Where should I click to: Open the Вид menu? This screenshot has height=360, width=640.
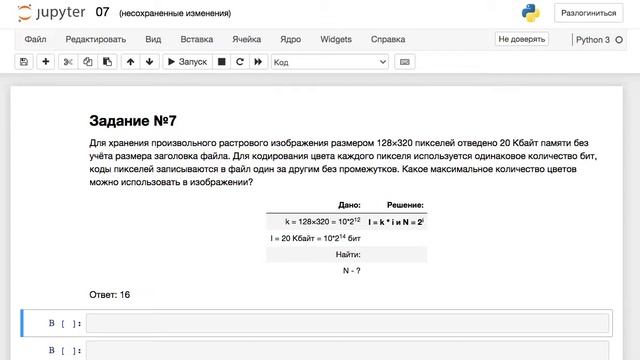[153, 39]
